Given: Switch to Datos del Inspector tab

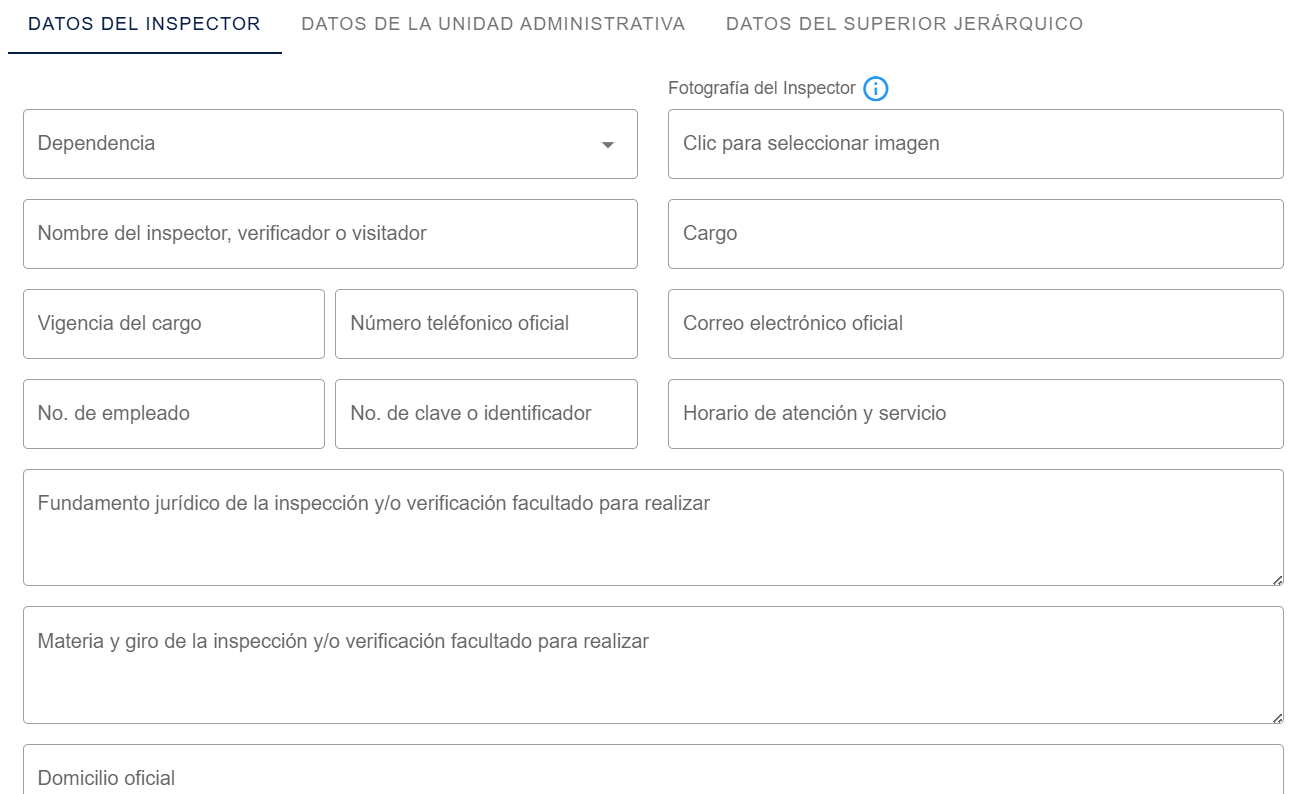Looking at the screenshot, I should (144, 24).
